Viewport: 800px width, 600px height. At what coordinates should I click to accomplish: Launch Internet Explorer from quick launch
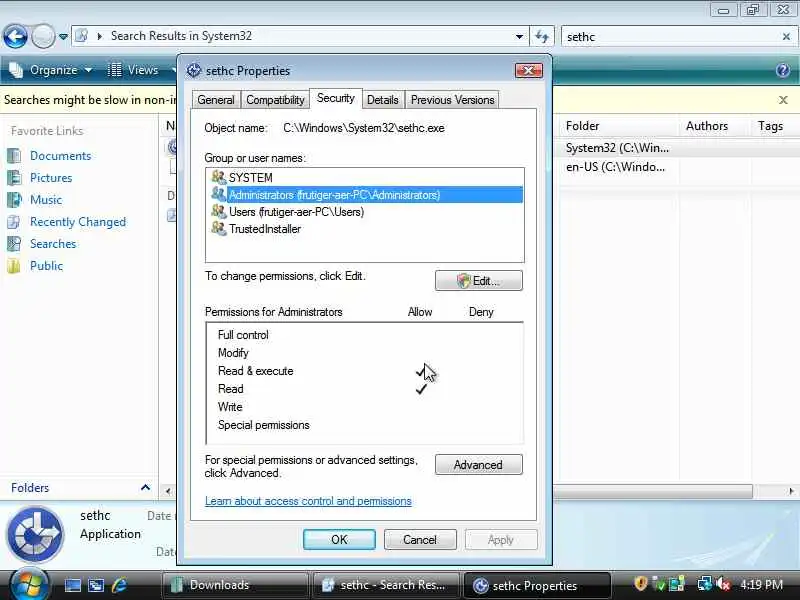(119, 585)
